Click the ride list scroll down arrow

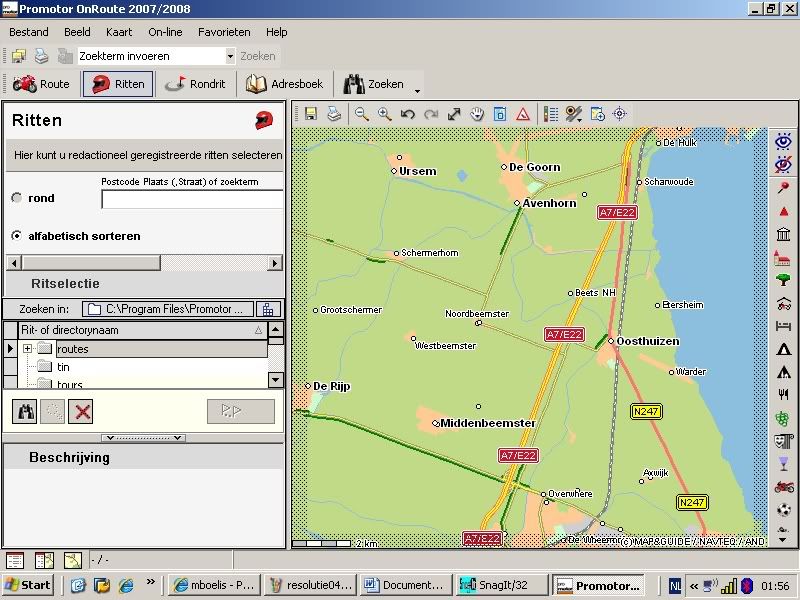tap(276, 380)
